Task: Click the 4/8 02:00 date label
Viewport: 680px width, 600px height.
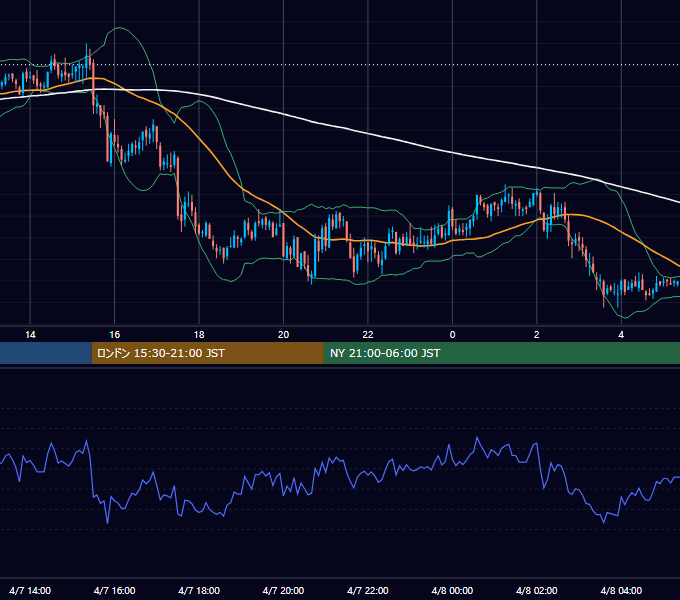Action: coord(536,590)
